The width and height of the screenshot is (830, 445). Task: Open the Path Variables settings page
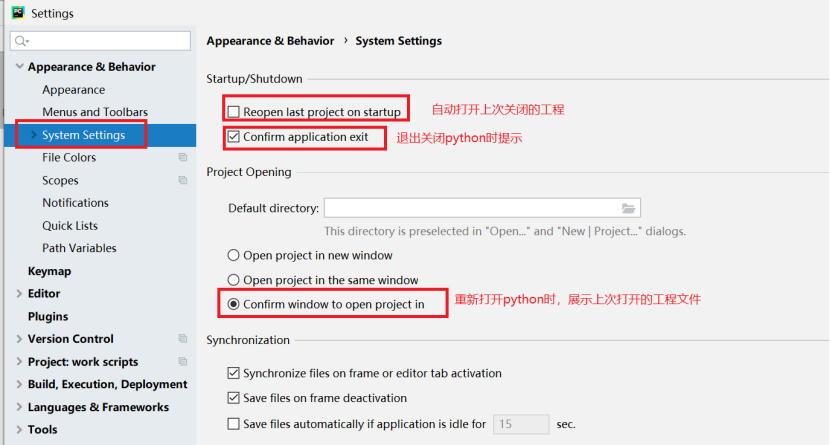point(79,248)
